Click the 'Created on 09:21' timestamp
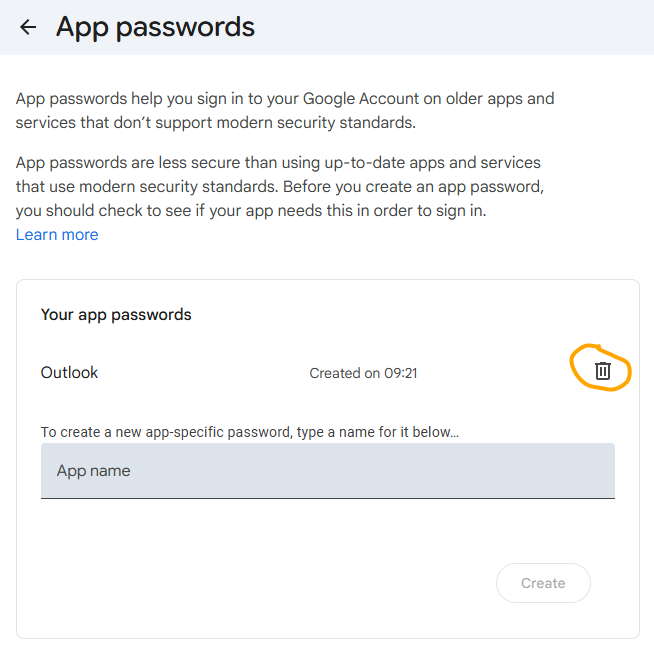 pyautogui.click(x=363, y=373)
